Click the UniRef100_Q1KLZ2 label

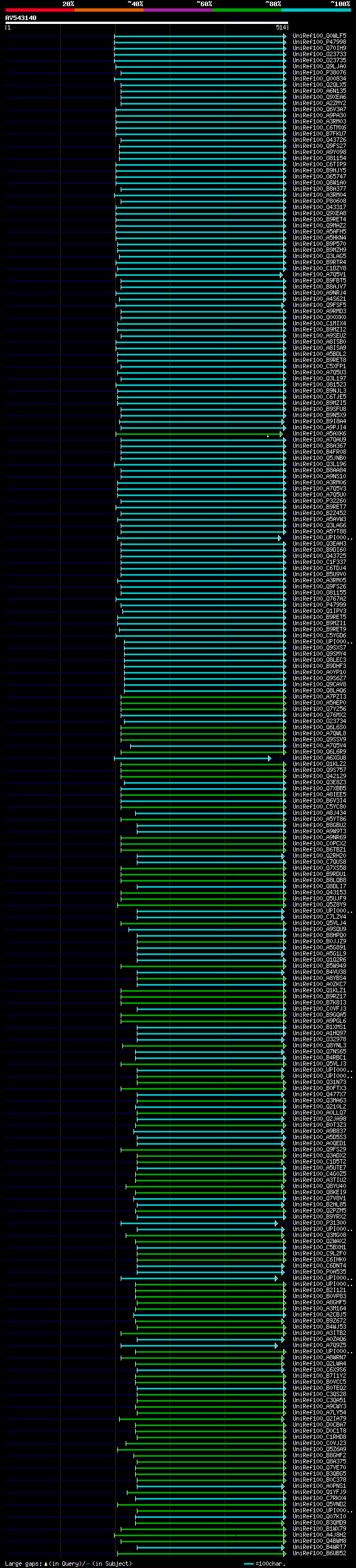click(319, 764)
